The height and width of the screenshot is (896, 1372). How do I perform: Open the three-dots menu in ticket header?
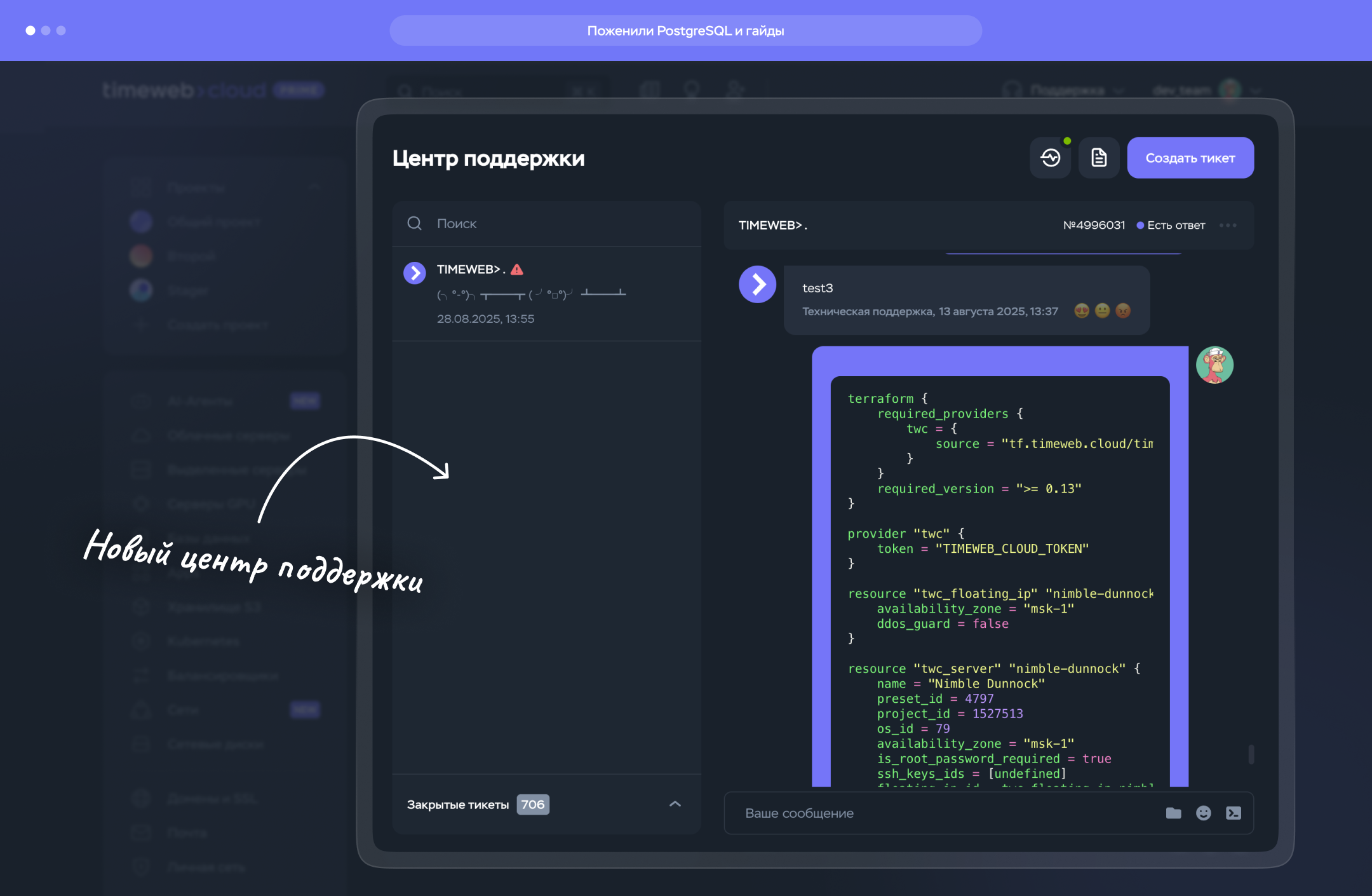tap(1228, 225)
